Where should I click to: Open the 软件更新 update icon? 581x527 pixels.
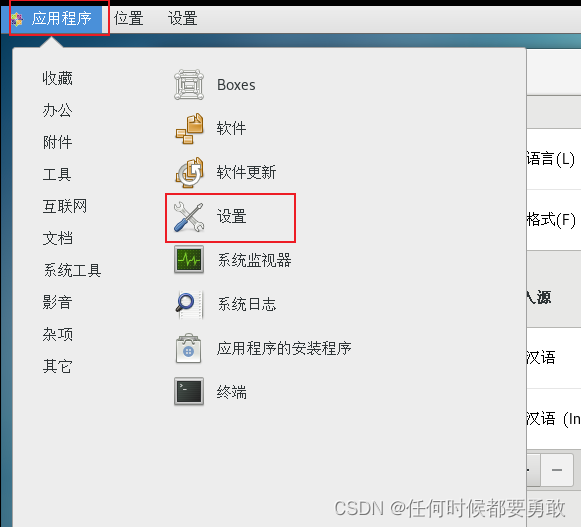[x=189, y=172]
